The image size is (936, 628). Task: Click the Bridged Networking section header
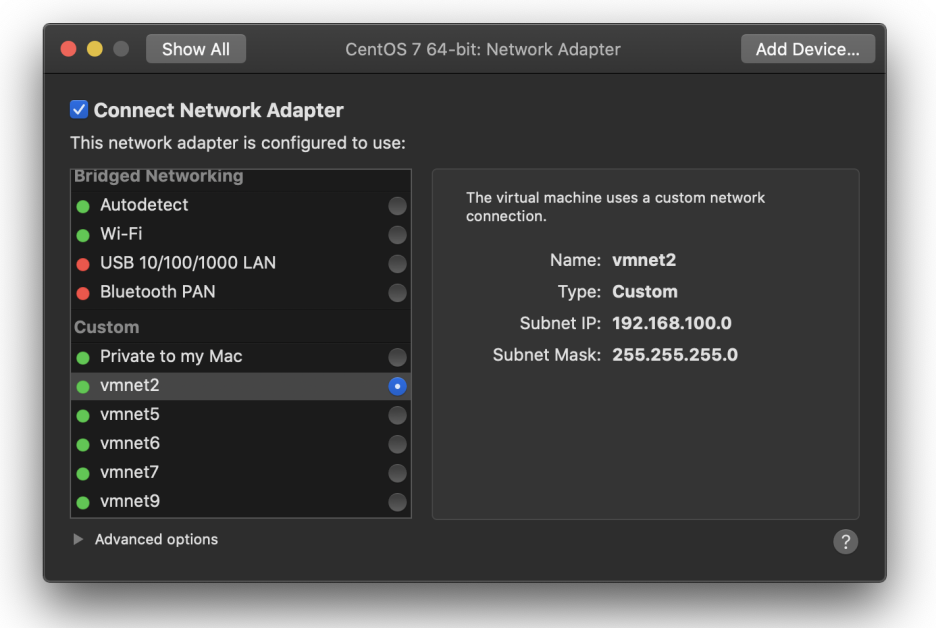click(159, 176)
